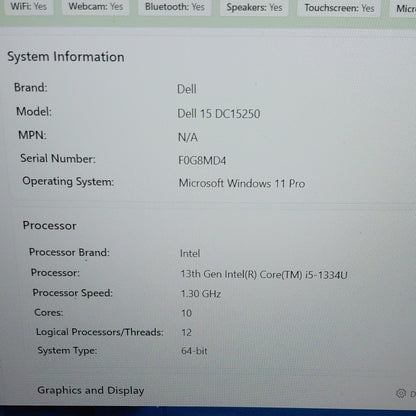Select processor speed 1.30 GHz
416x416 pixels.
[x=201, y=294]
